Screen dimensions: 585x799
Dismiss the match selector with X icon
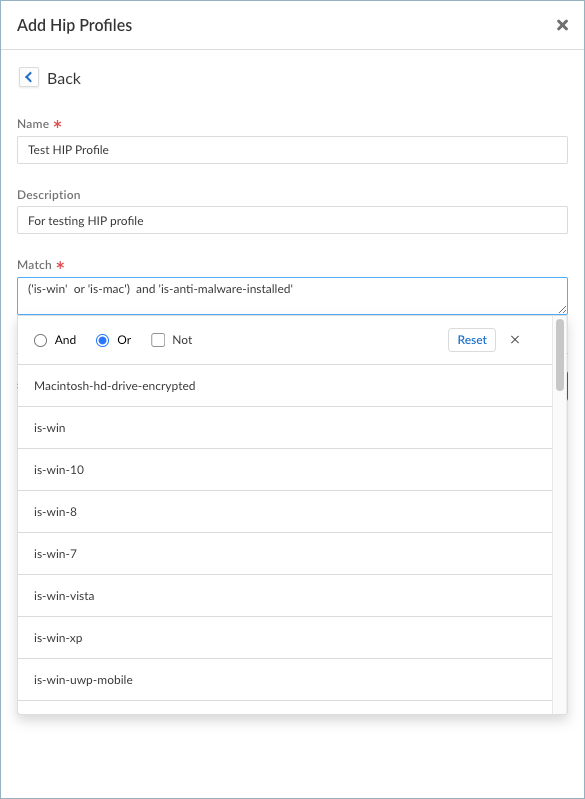[x=515, y=340]
